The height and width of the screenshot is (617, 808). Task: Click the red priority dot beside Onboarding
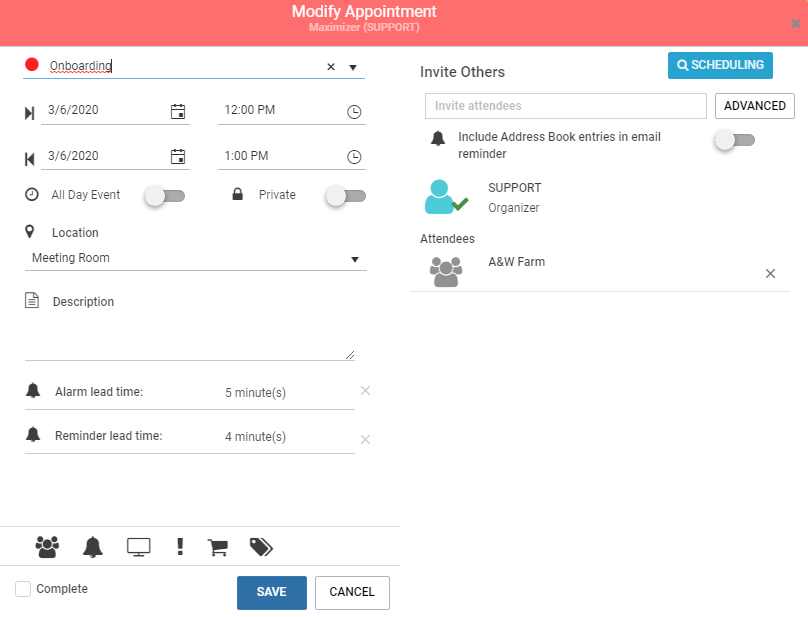(x=32, y=64)
